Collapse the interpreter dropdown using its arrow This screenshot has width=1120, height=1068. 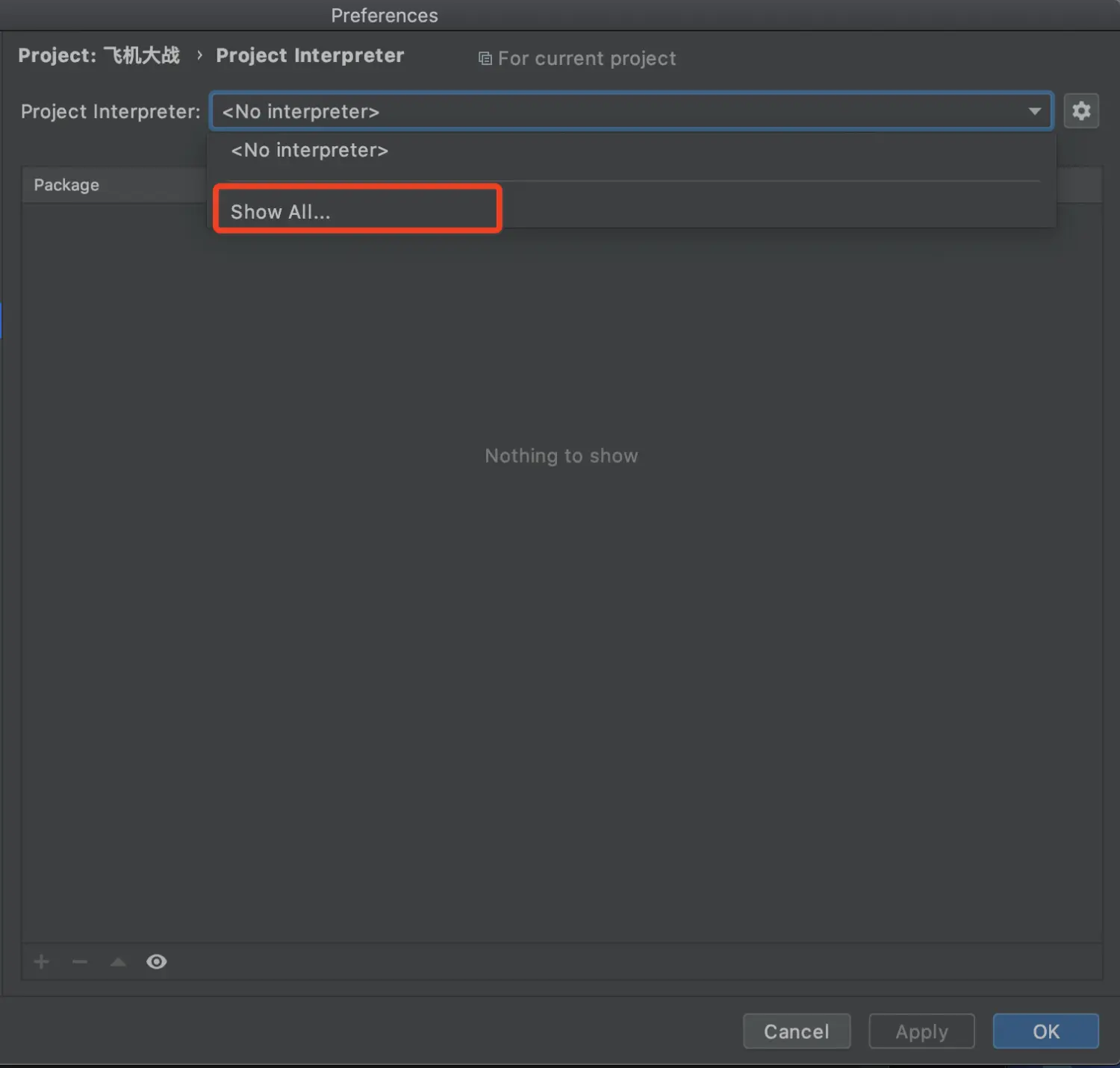(x=1034, y=111)
